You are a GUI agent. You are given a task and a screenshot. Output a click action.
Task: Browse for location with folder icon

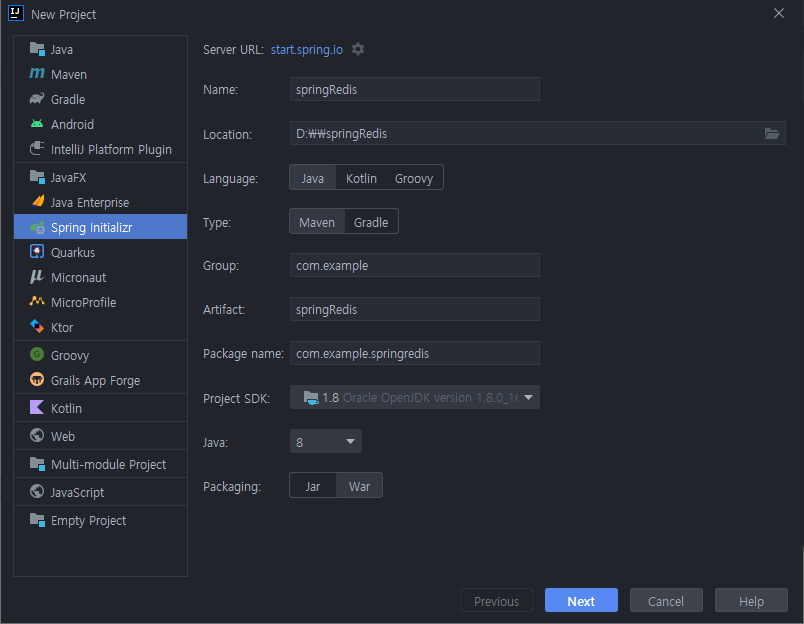click(x=772, y=134)
